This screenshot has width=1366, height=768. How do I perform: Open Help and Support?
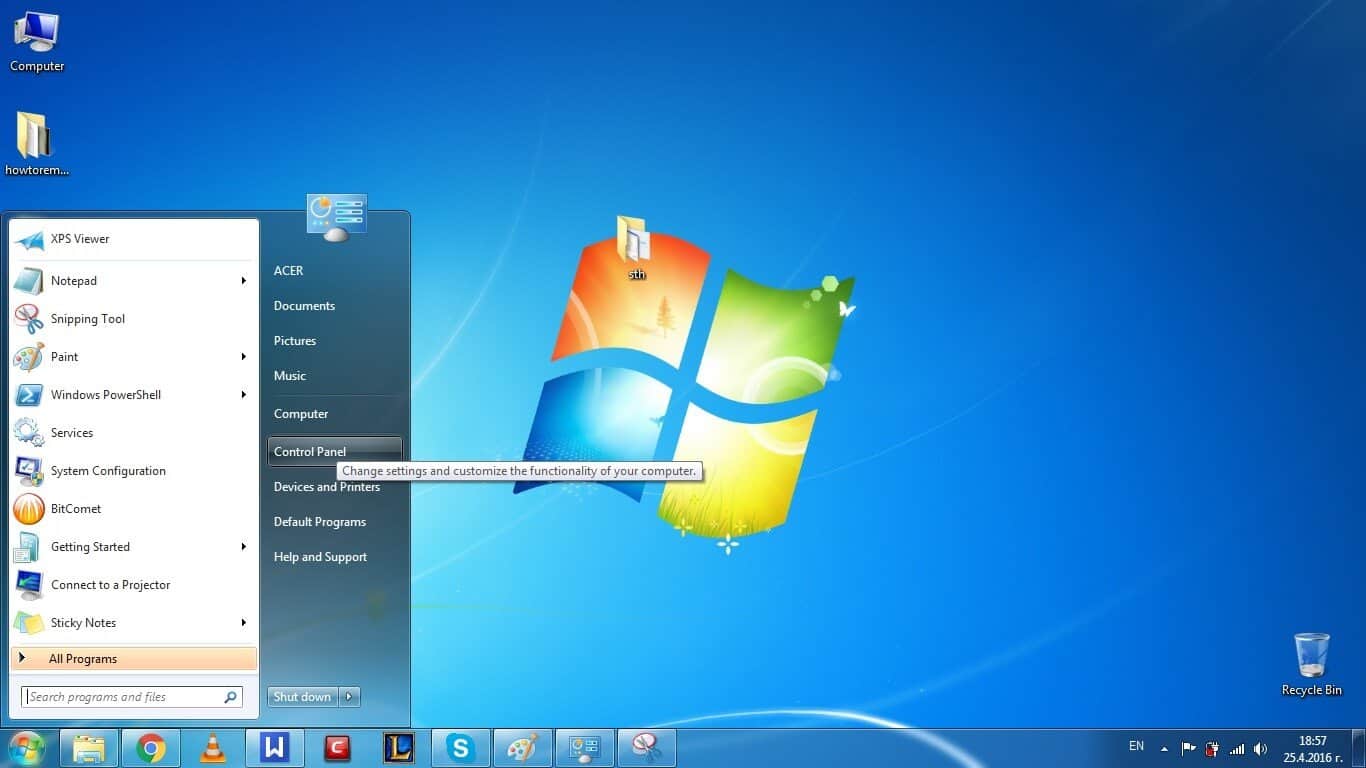(320, 557)
